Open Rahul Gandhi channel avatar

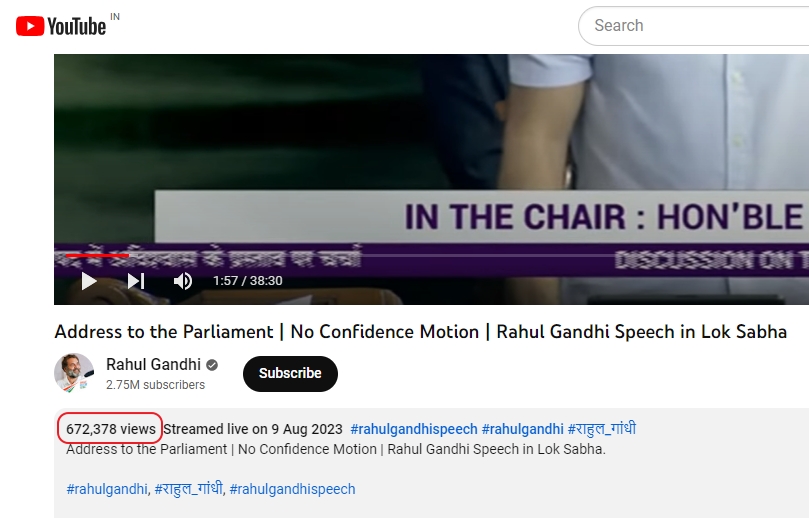[74, 373]
